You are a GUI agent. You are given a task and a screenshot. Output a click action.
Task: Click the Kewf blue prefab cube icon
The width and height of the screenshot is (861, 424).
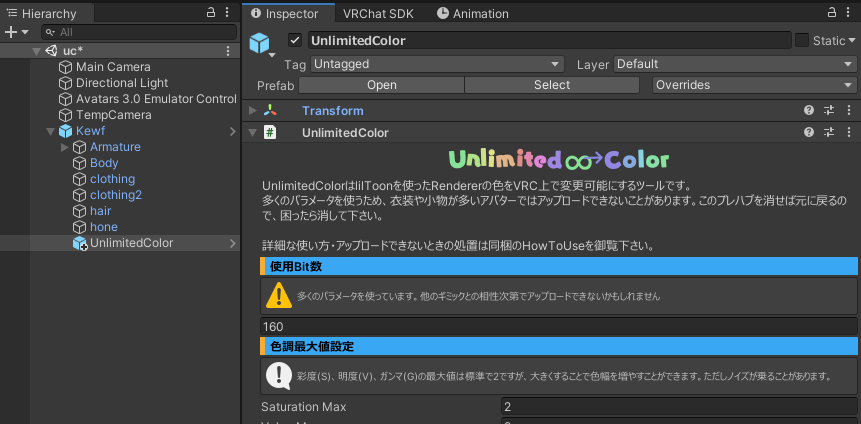tap(66, 131)
